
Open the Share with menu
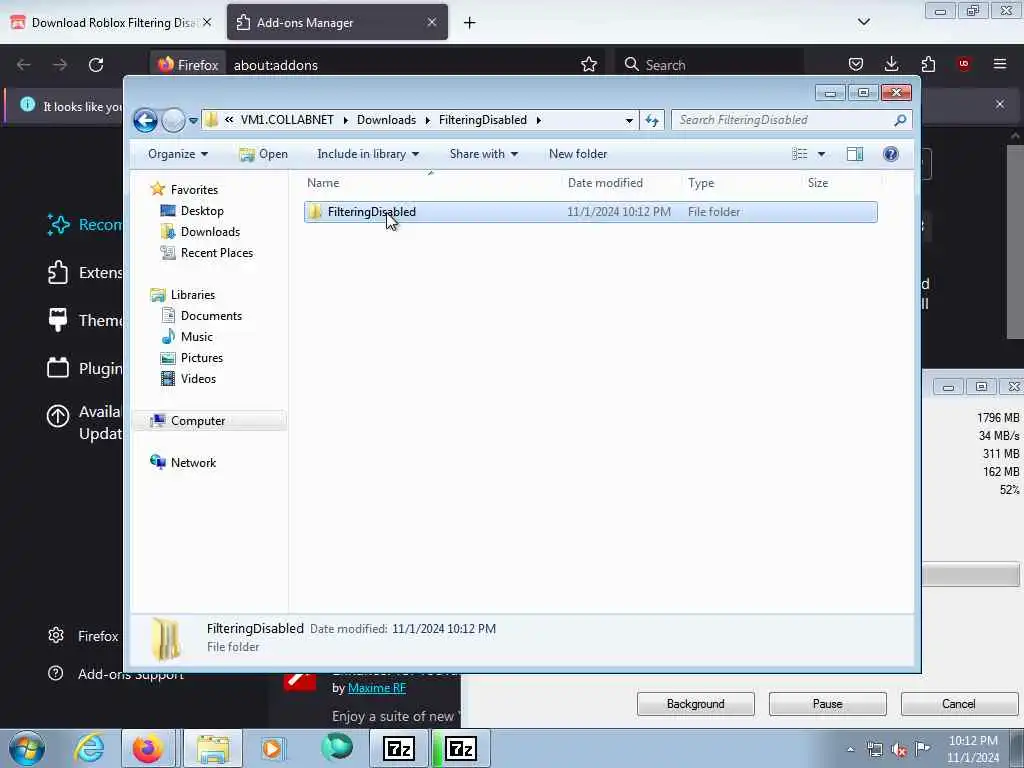(483, 154)
